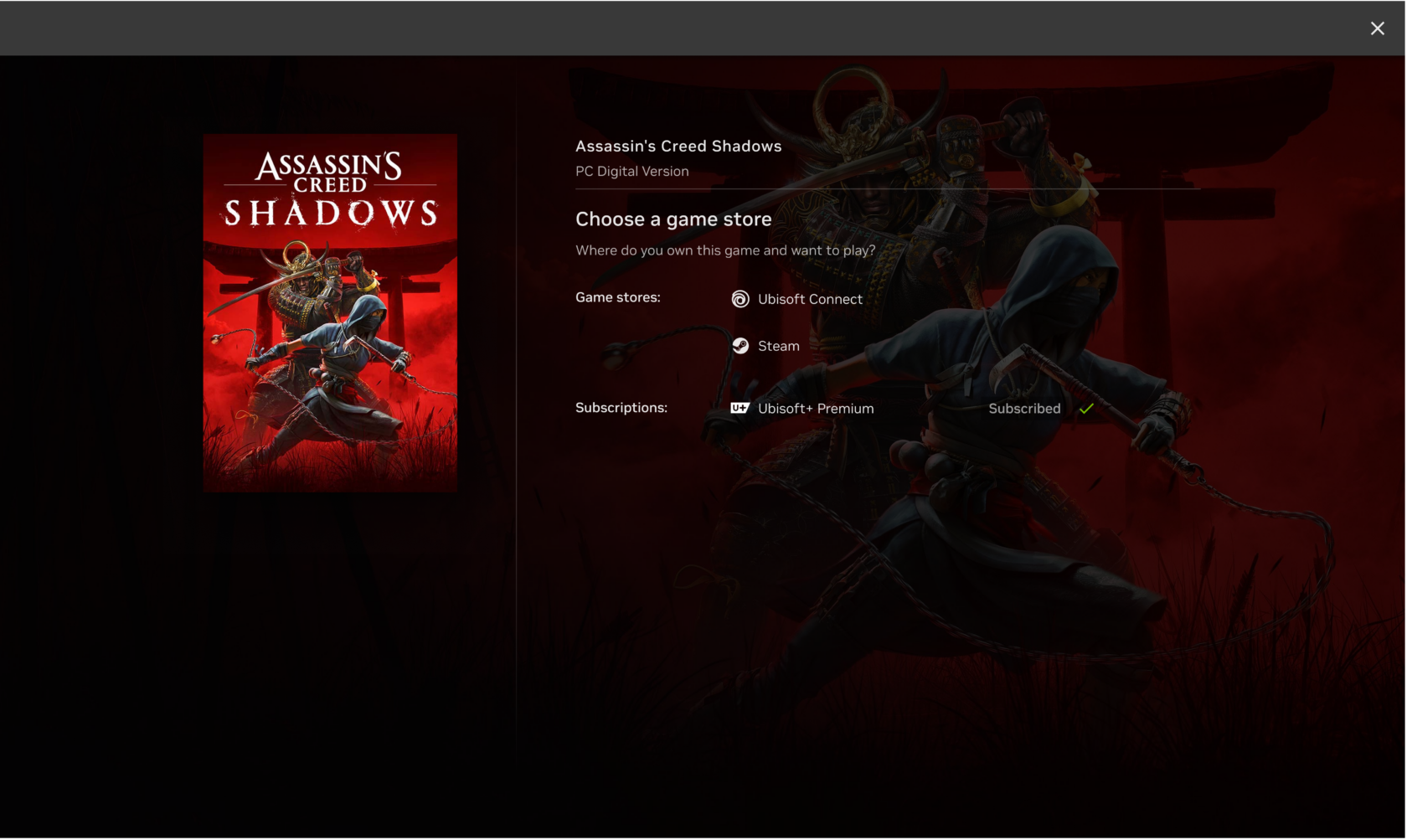
Task: Click the Ubisoft+ Premium subscription icon
Action: (740, 409)
